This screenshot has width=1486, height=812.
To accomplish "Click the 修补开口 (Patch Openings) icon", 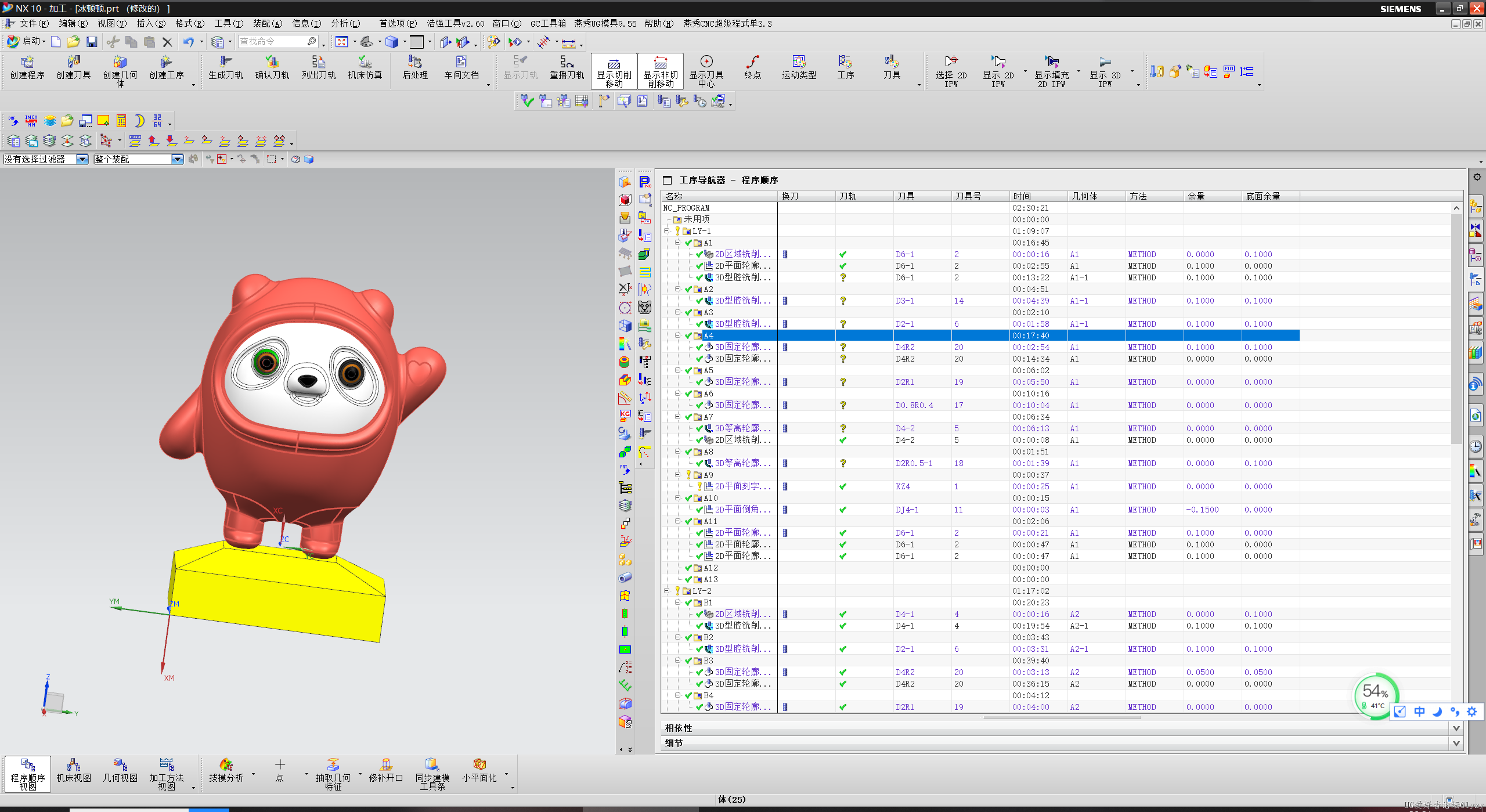I will tap(386, 772).
